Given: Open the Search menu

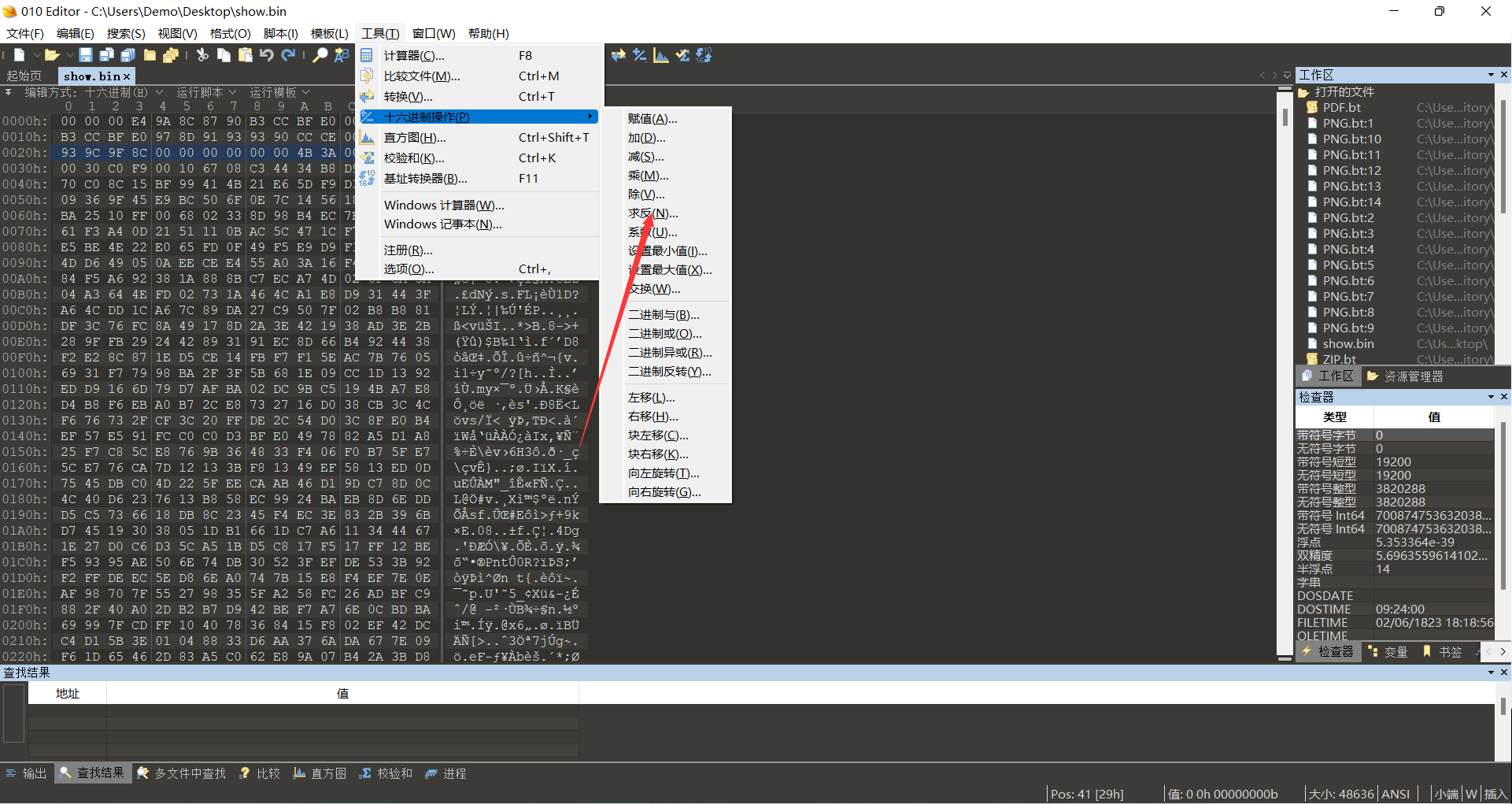Looking at the screenshot, I should (126, 33).
